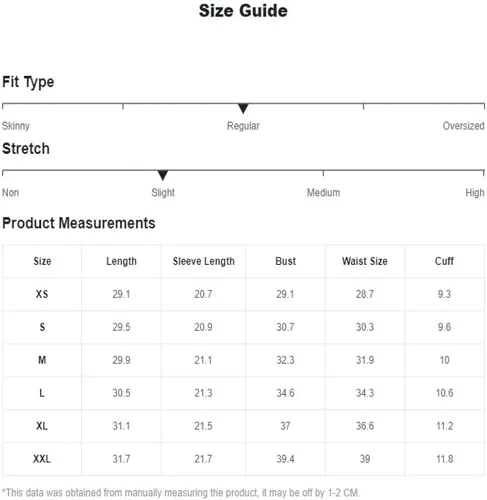Select the M size row label
Image resolution: width=487 pixels, height=500 pixels.
click(42, 360)
